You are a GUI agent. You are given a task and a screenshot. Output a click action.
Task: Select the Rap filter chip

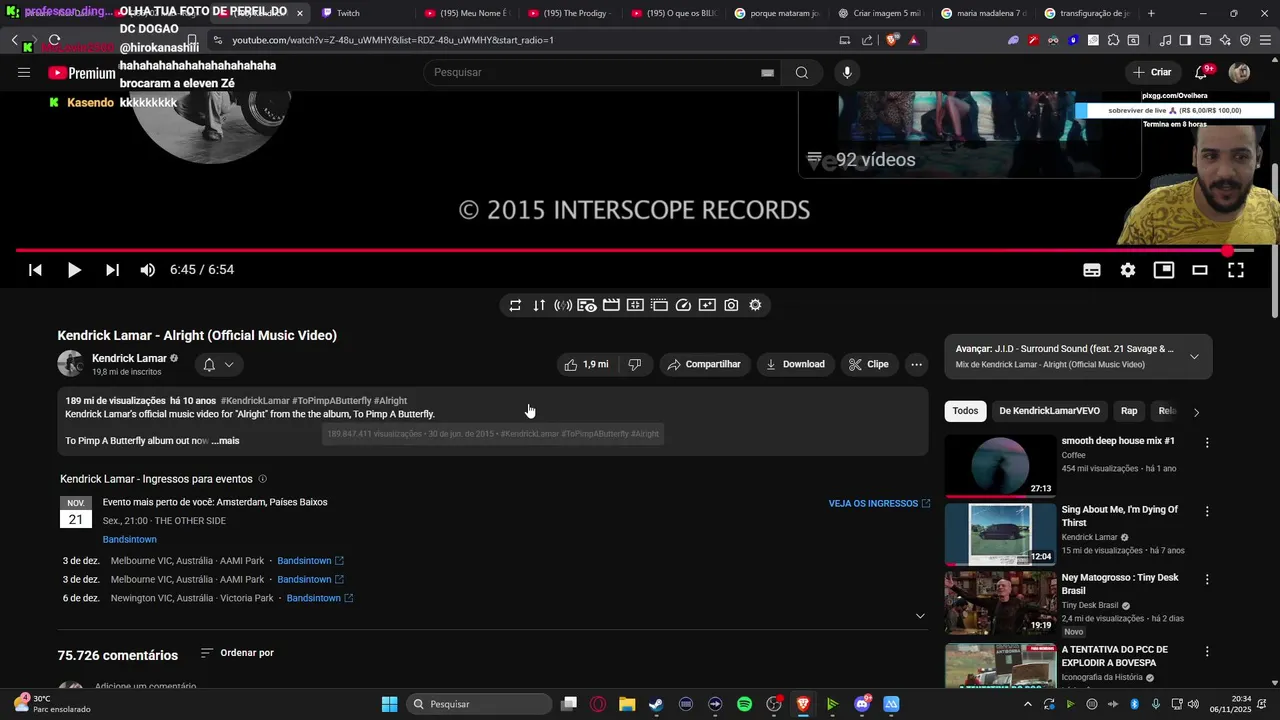tap(1129, 411)
